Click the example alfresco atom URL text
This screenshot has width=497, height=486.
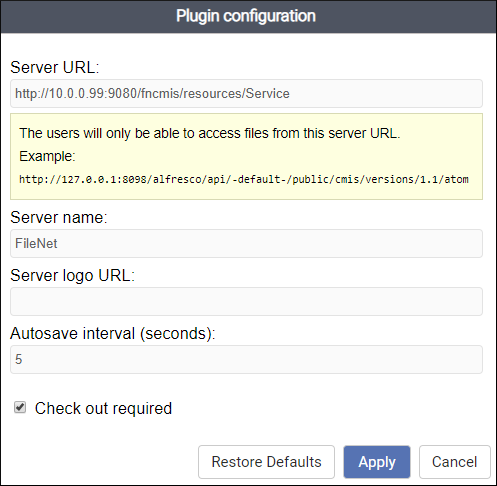(244, 179)
